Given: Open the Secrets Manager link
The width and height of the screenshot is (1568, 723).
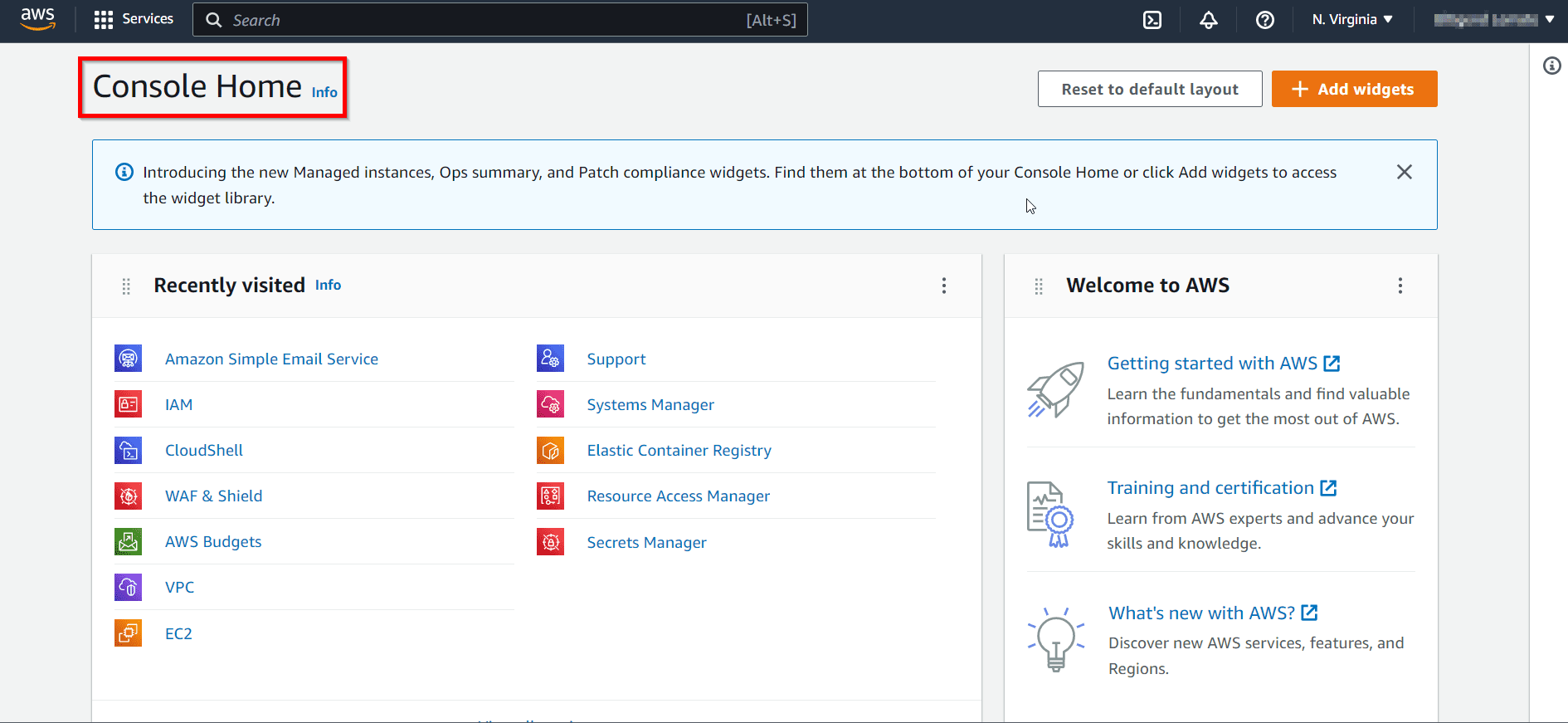Looking at the screenshot, I should click(x=647, y=542).
